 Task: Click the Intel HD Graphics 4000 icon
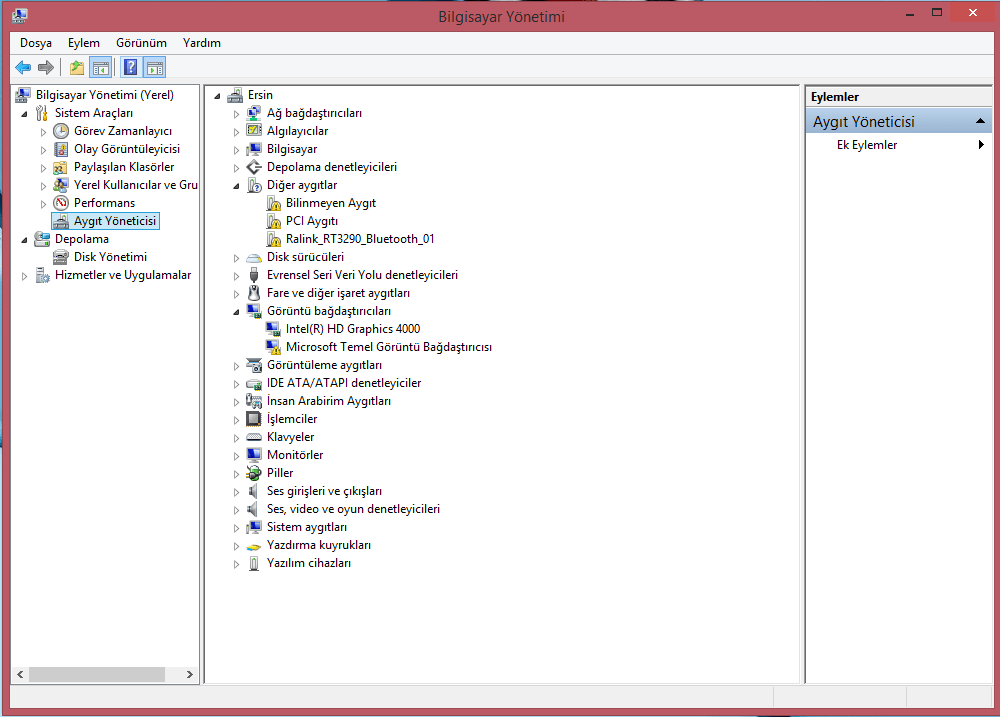(x=274, y=329)
